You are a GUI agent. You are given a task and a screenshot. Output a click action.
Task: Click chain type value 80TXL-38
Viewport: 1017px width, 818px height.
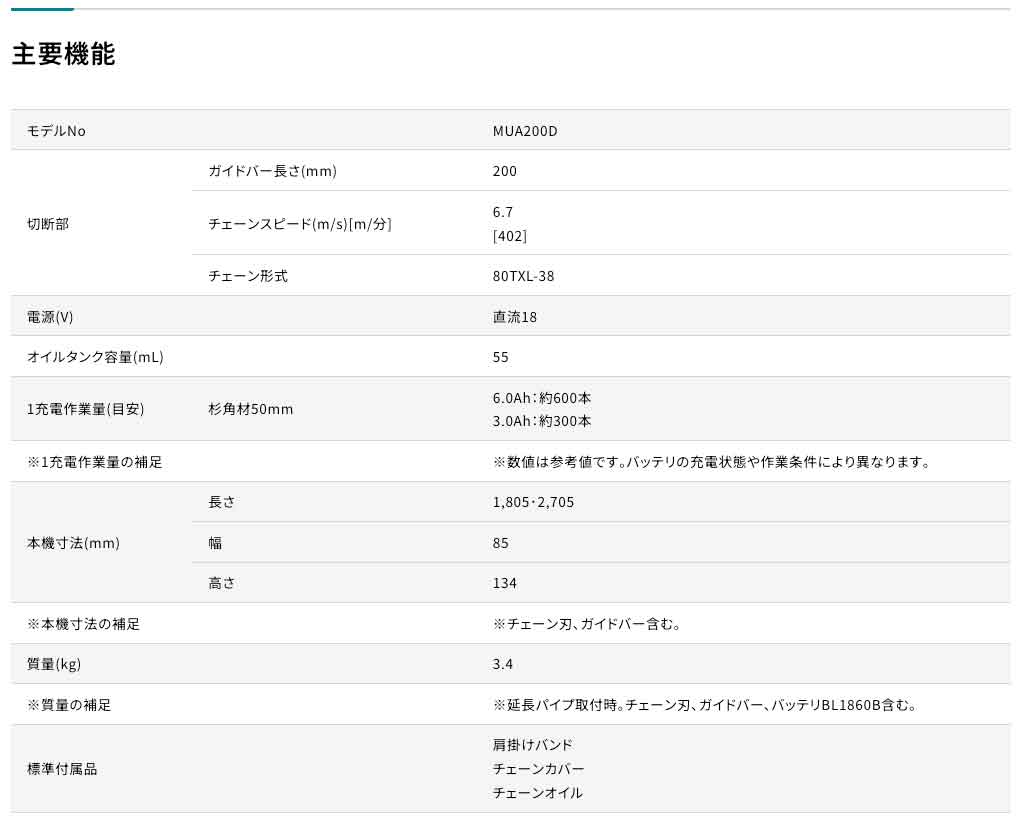coord(523,276)
